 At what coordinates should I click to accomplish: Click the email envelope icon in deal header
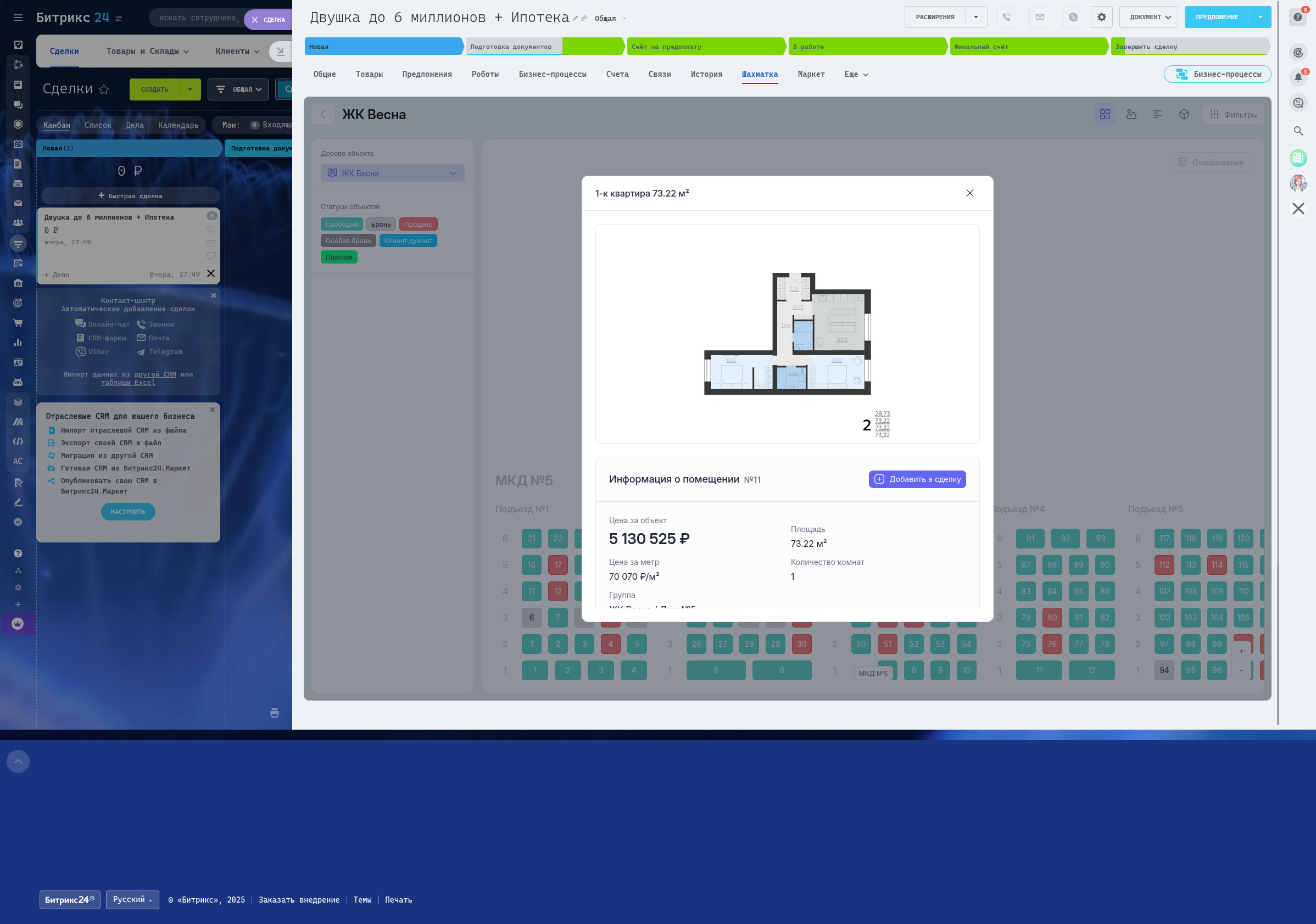click(x=1040, y=17)
